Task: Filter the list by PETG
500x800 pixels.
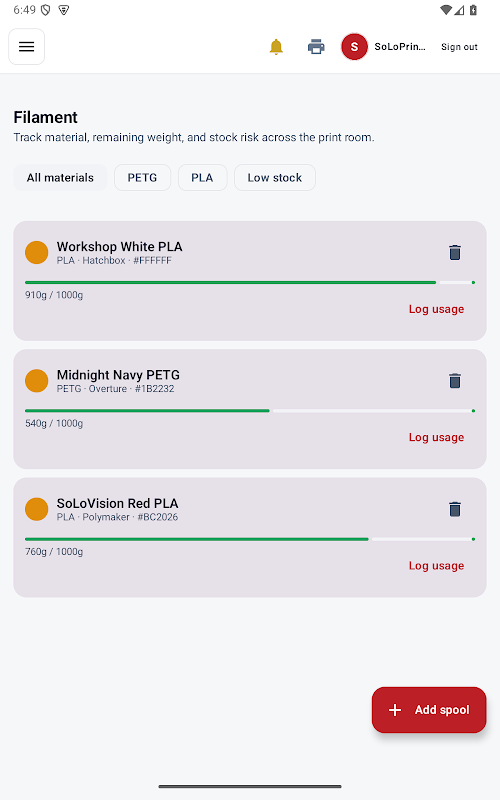Action: click(x=142, y=178)
